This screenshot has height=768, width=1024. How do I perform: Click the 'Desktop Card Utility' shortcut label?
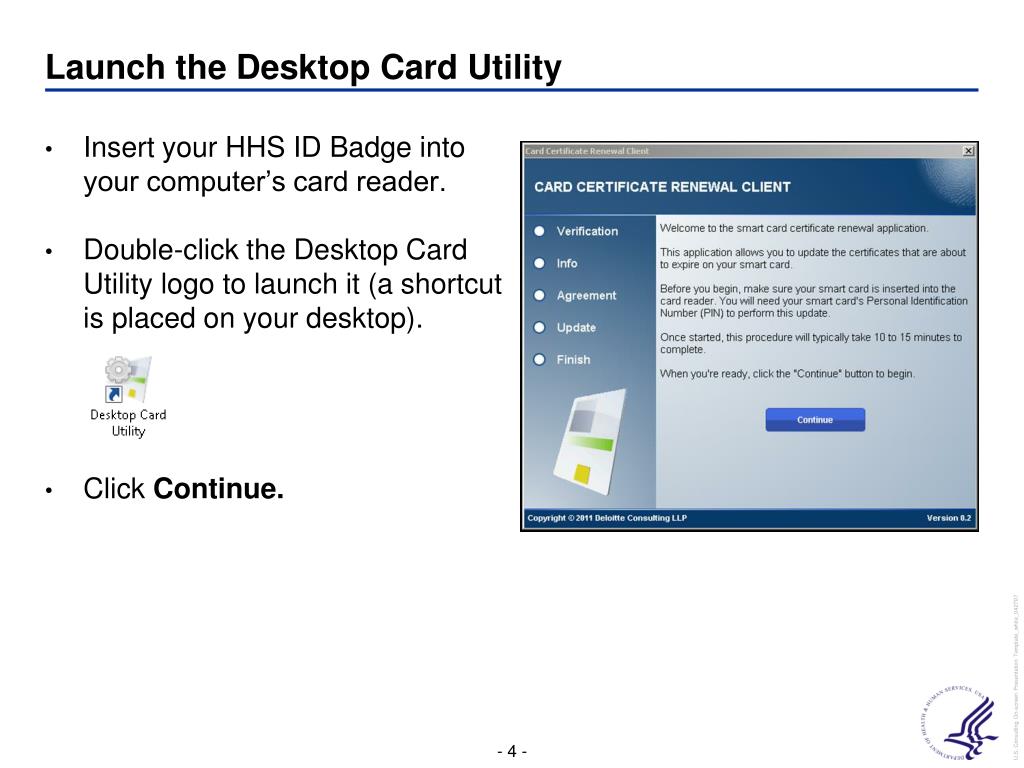[128, 423]
